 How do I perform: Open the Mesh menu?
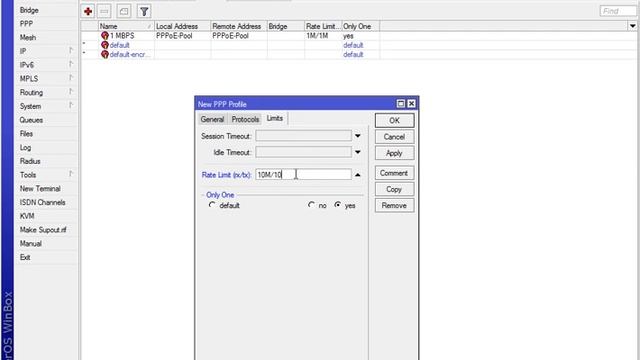tap(28, 38)
